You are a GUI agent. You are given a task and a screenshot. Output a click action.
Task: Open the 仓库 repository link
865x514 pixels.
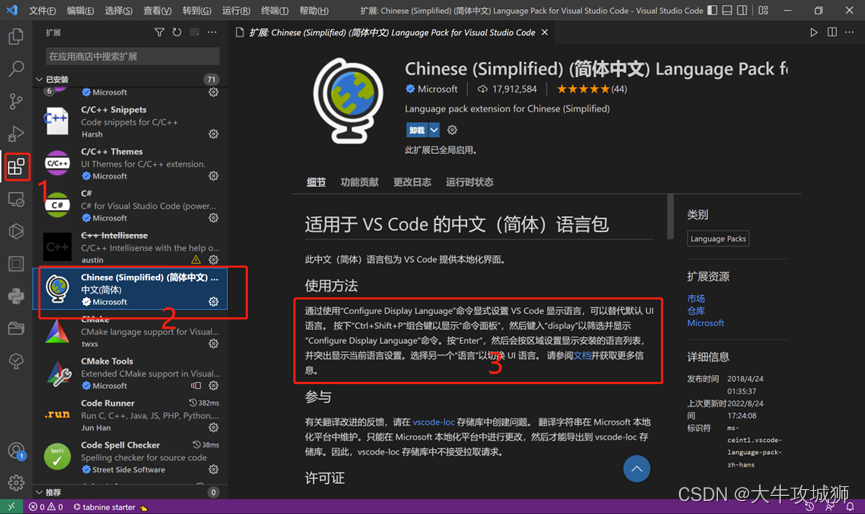(696, 310)
